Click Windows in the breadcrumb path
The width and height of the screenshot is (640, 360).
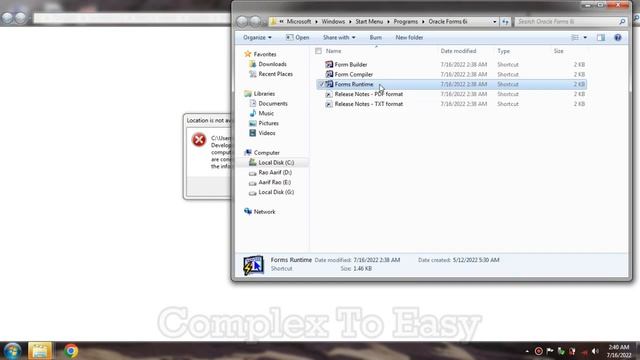pyautogui.click(x=333, y=22)
